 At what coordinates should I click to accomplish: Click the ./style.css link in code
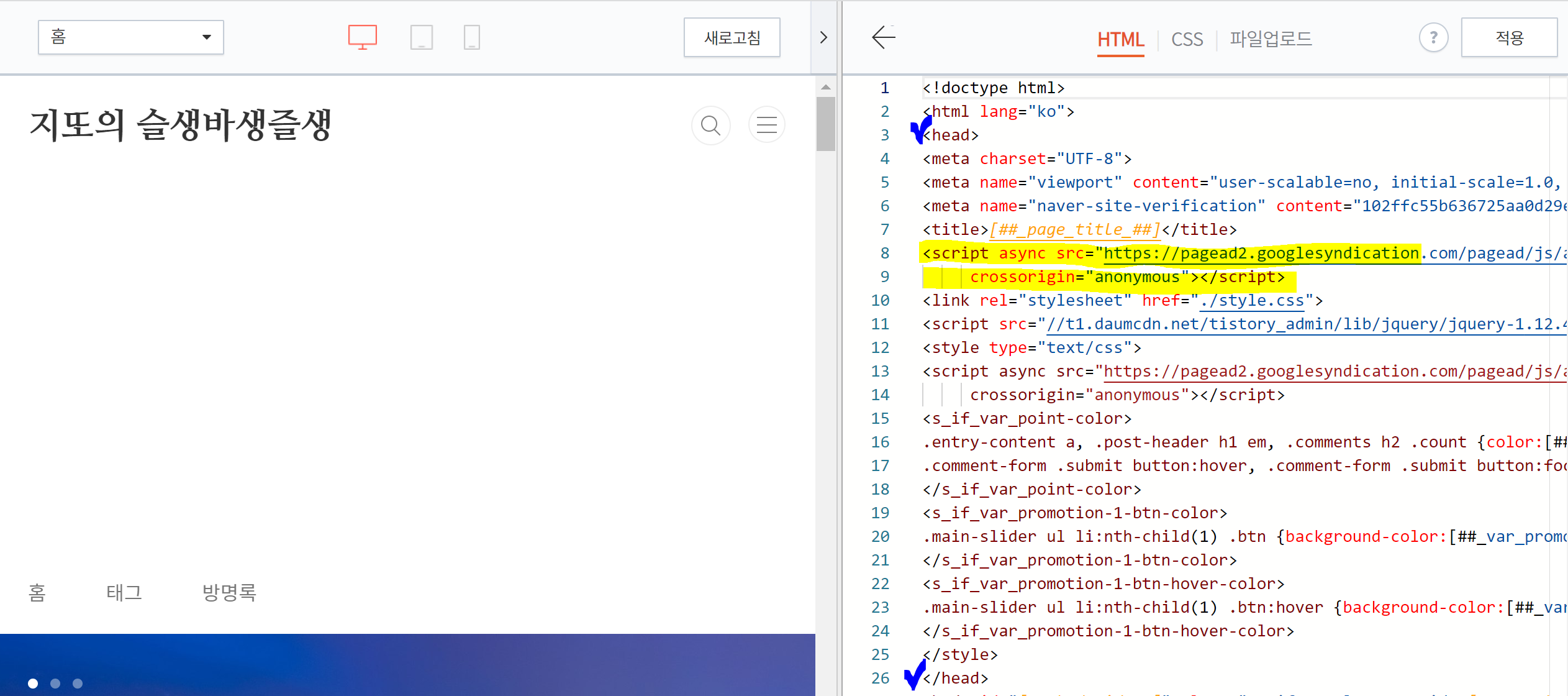pyautogui.click(x=1252, y=301)
